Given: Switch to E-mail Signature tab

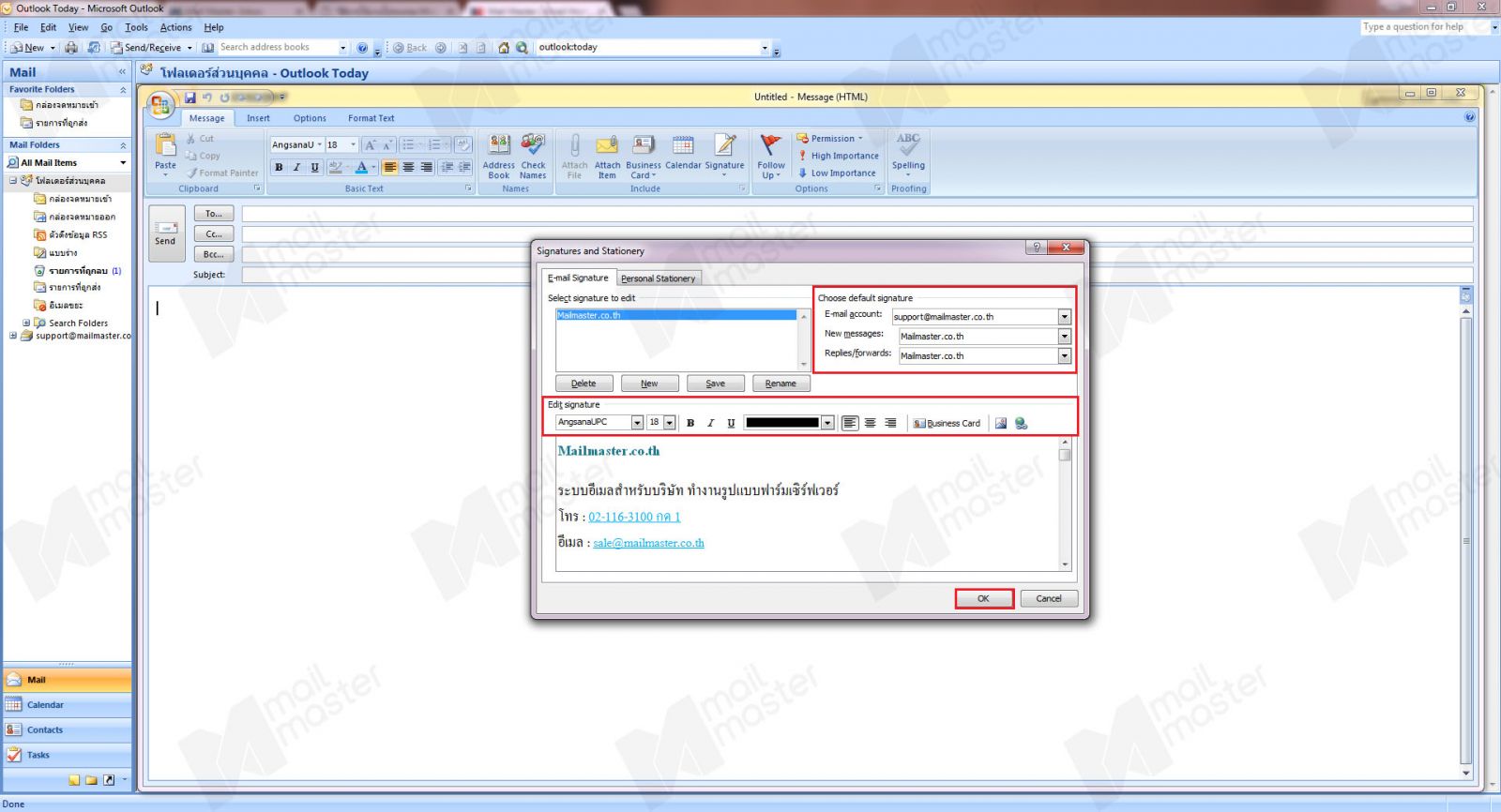Looking at the screenshot, I should point(578,278).
